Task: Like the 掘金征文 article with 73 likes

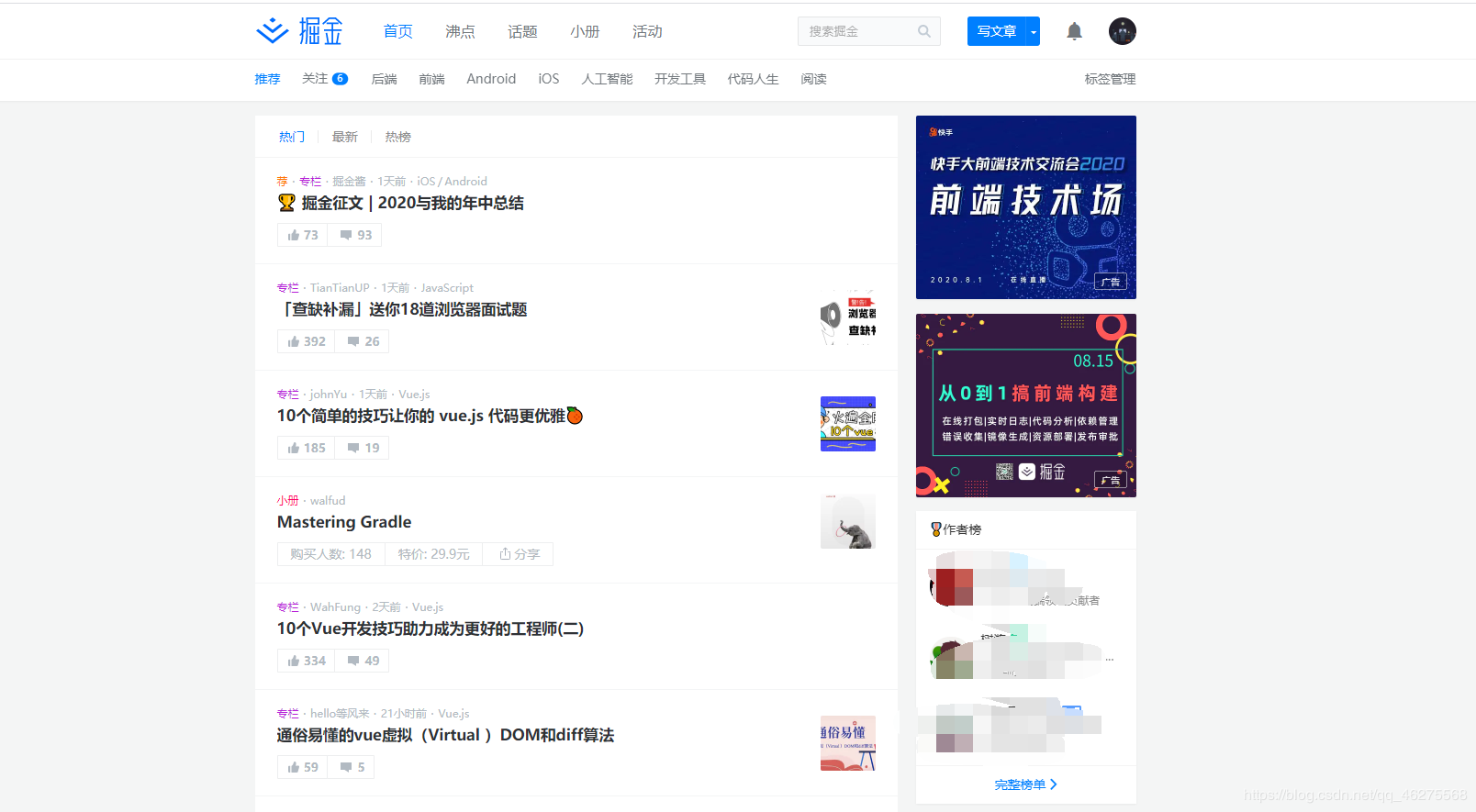Action: coord(303,235)
